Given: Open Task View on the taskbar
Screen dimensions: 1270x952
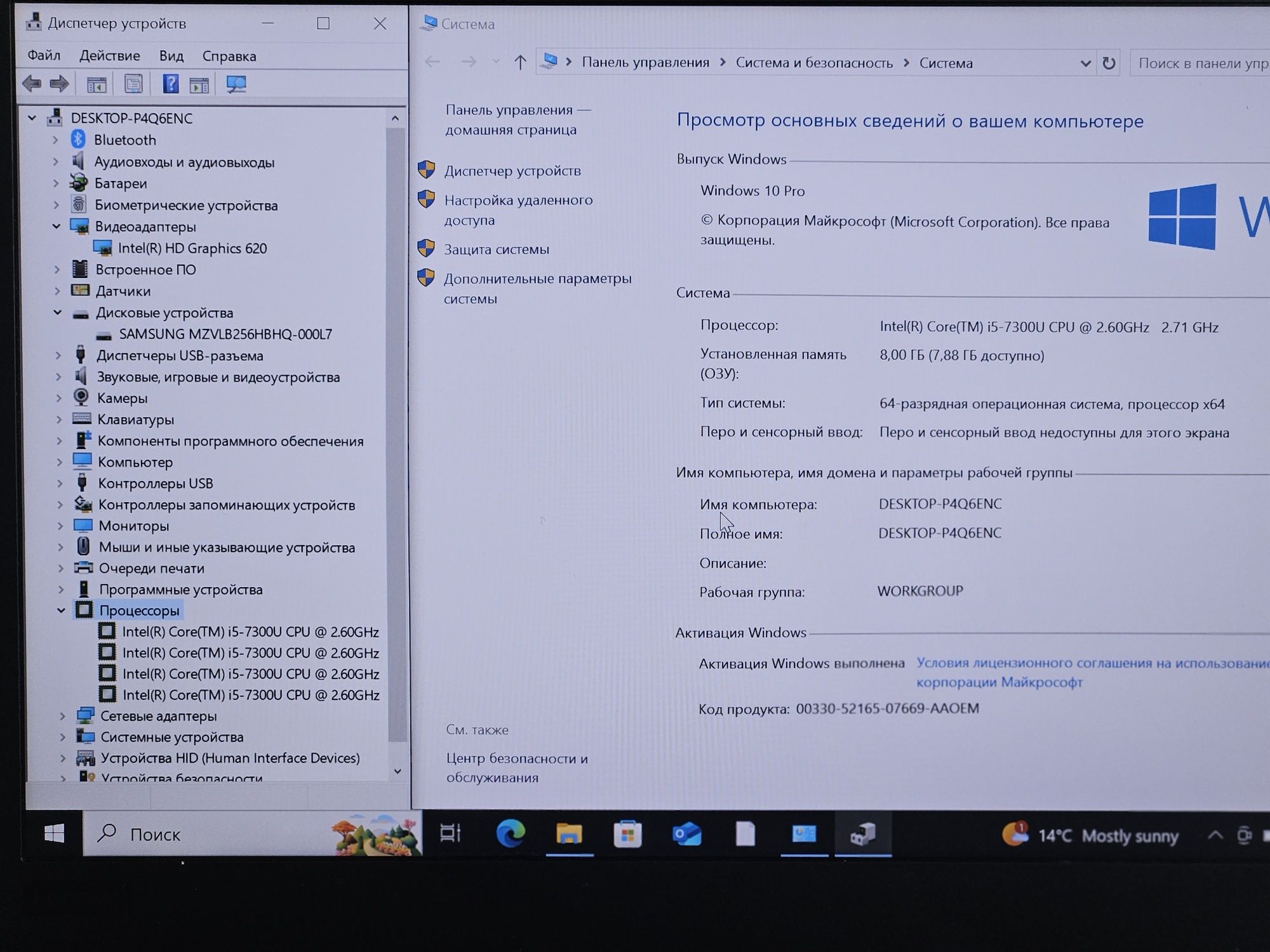Looking at the screenshot, I should click(x=450, y=833).
